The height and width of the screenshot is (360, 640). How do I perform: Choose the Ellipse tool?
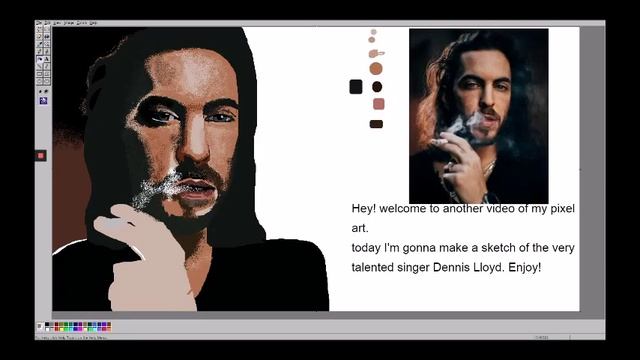point(39,81)
